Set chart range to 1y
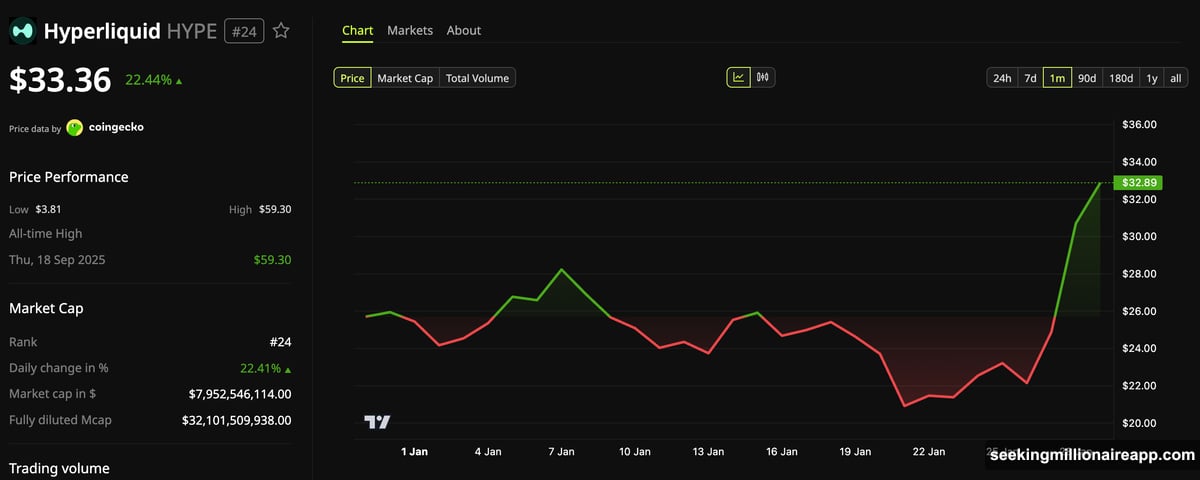 click(x=1152, y=78)
